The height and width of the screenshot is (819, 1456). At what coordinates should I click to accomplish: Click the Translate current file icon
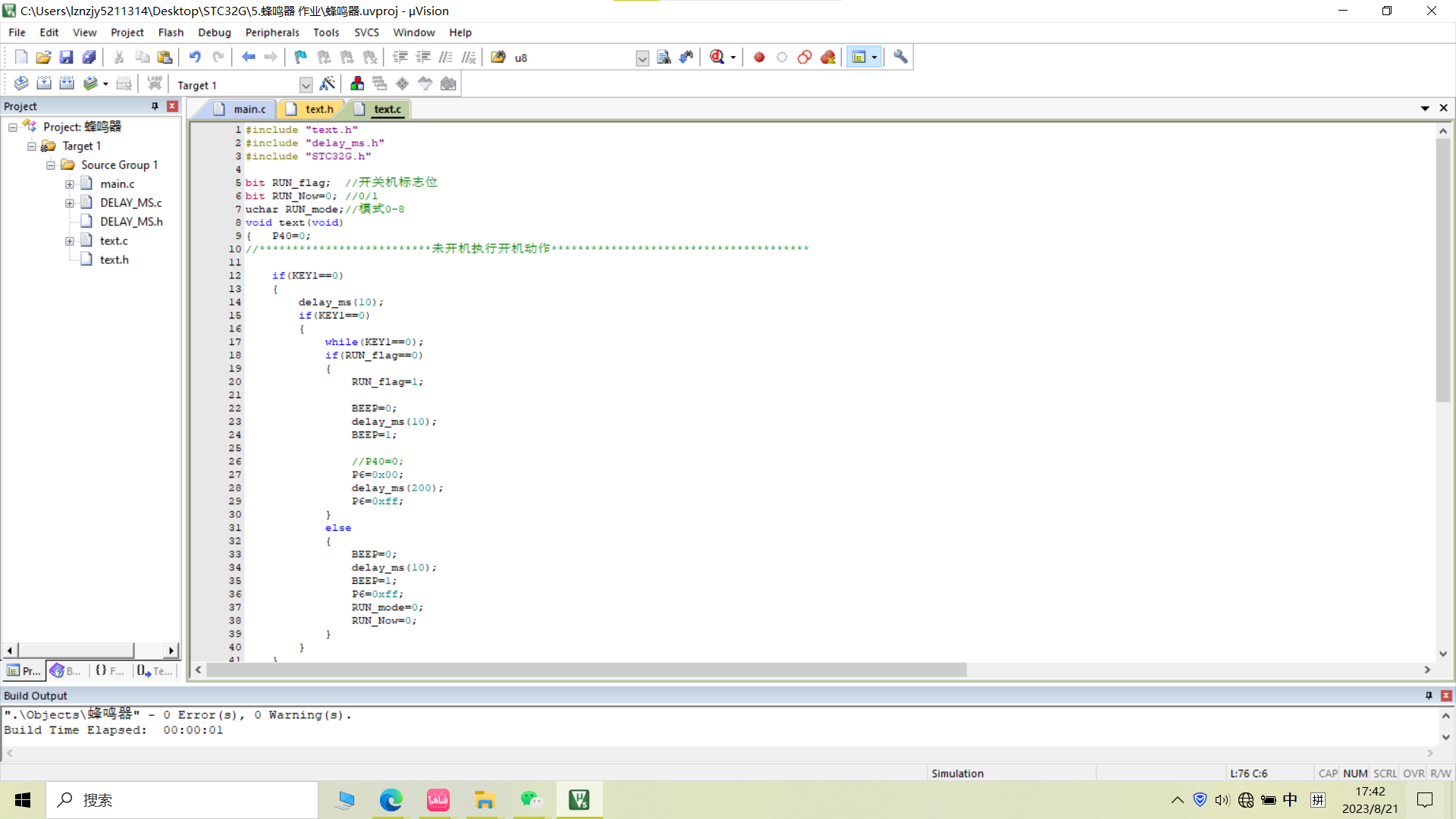coord(21,83)
